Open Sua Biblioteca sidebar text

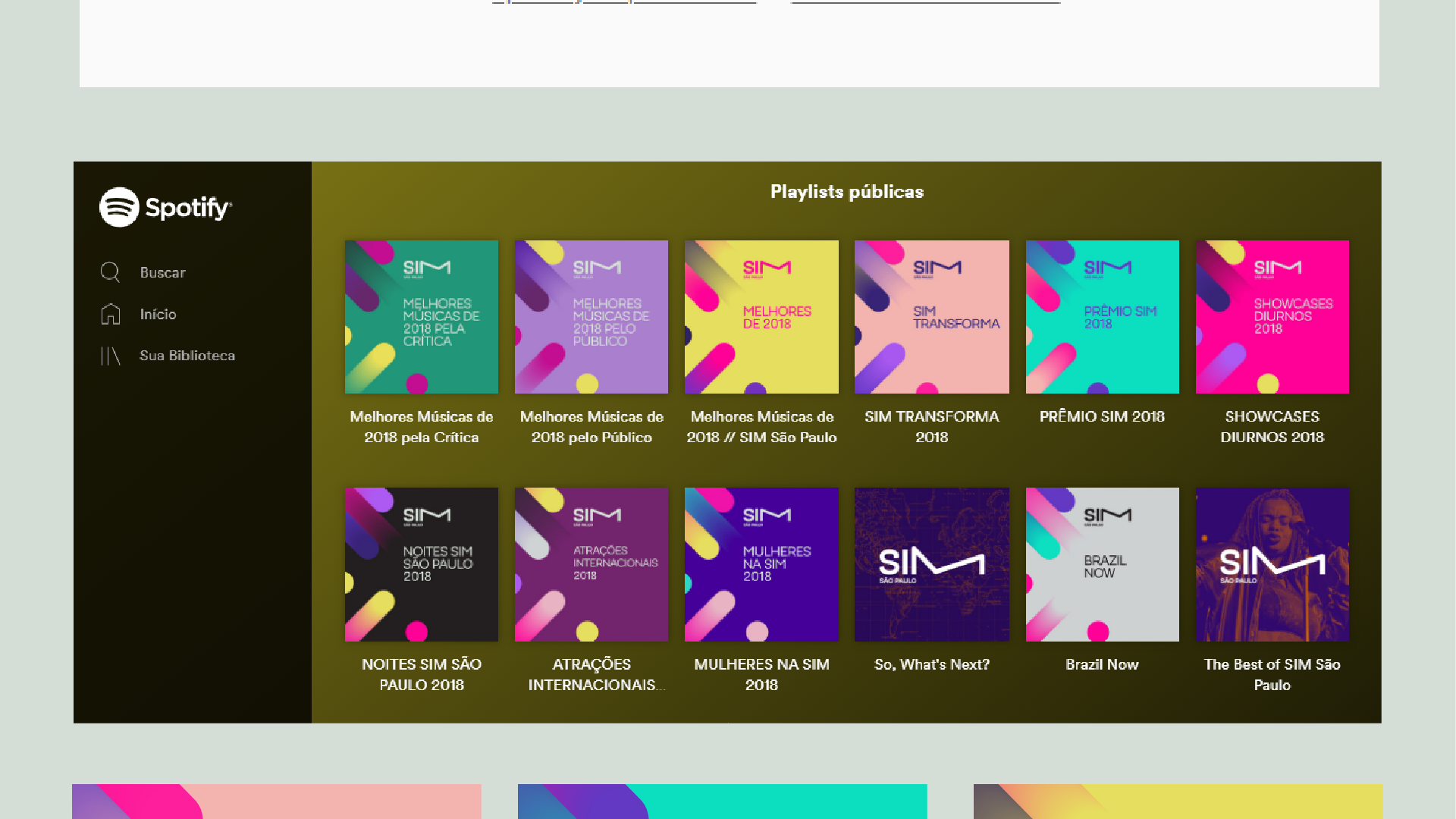(x=187, y=356)
